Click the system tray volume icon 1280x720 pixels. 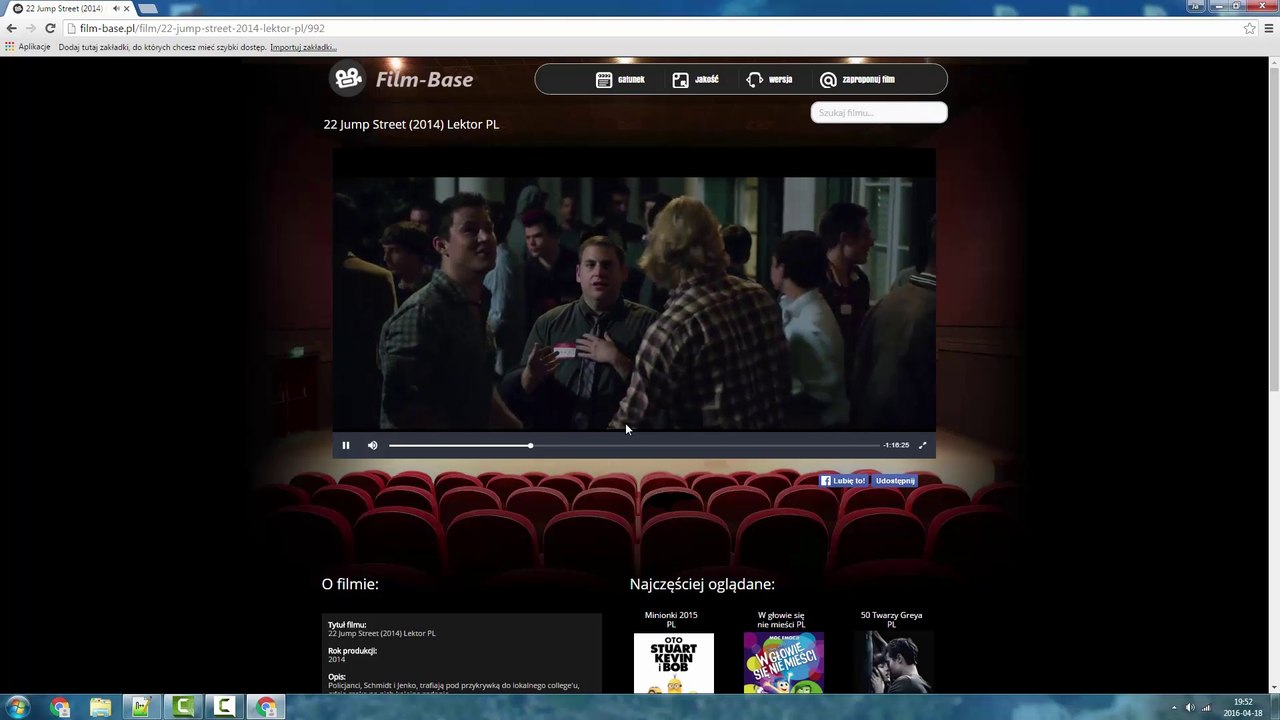(1190, 708)
